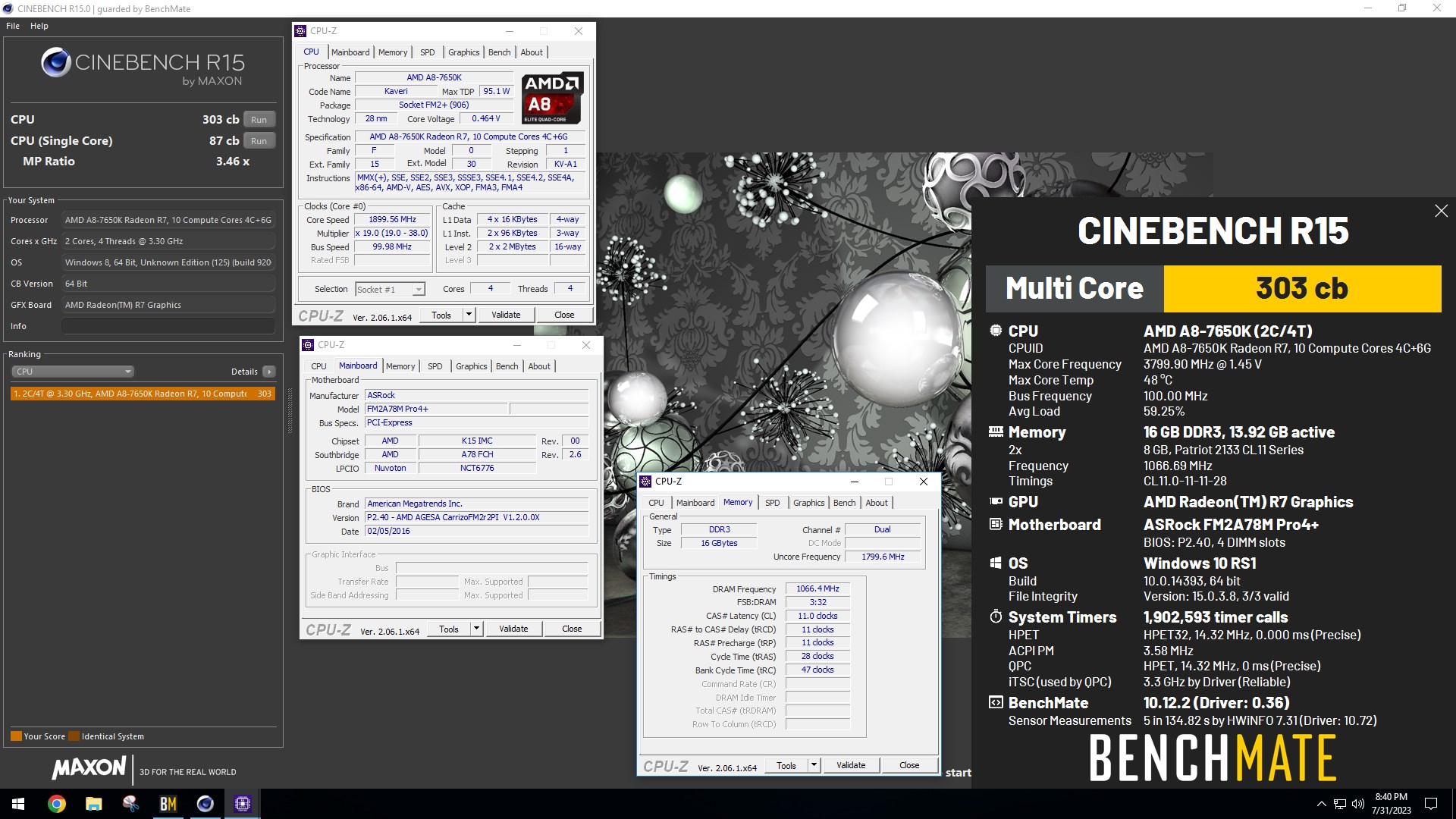Open the Windows Start menu
The height and width of the screenshot is (819, 1456).
click(x=18, y=804)
